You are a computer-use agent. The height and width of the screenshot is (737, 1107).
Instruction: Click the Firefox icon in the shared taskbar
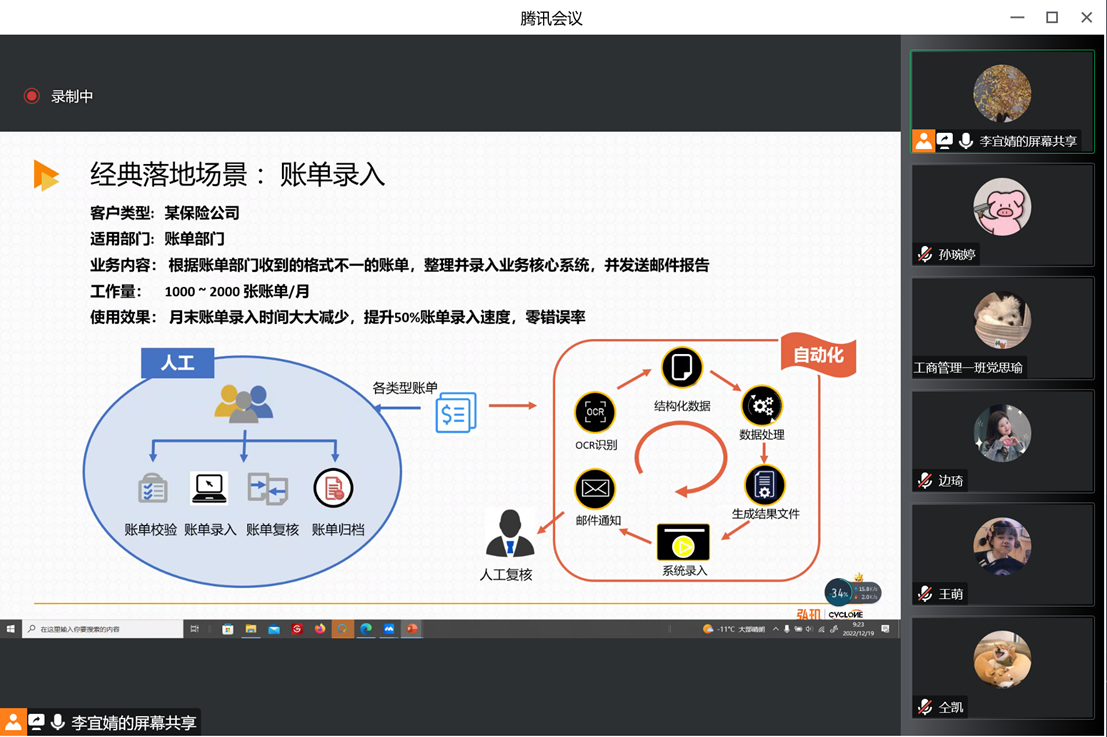pos(320,629)
